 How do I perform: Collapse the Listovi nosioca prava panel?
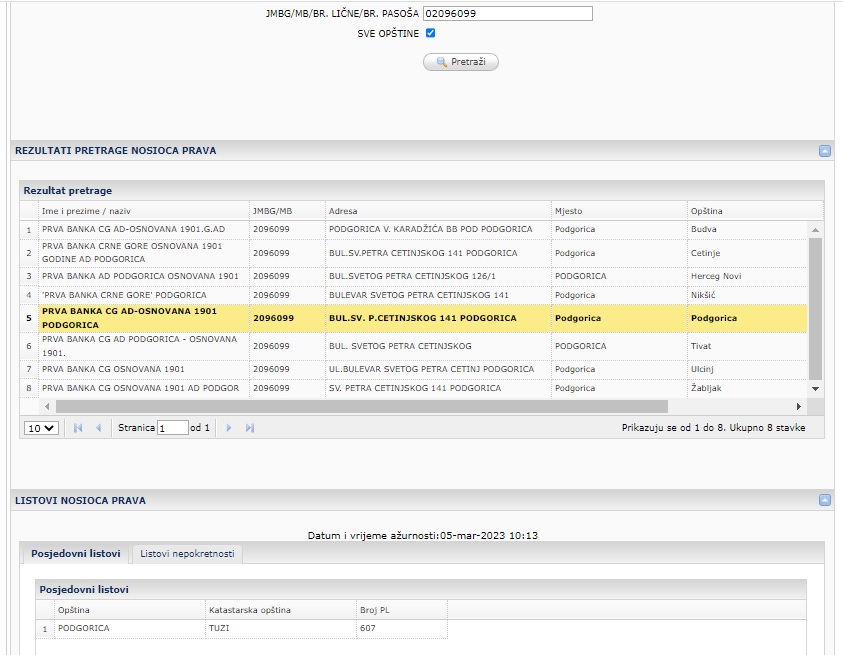click(825, 501)
